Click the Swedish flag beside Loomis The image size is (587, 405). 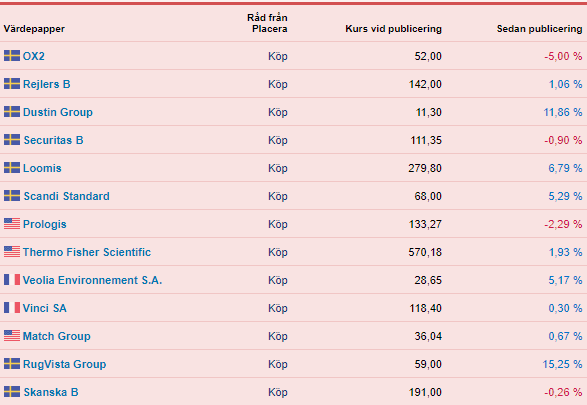pos(12,168)
